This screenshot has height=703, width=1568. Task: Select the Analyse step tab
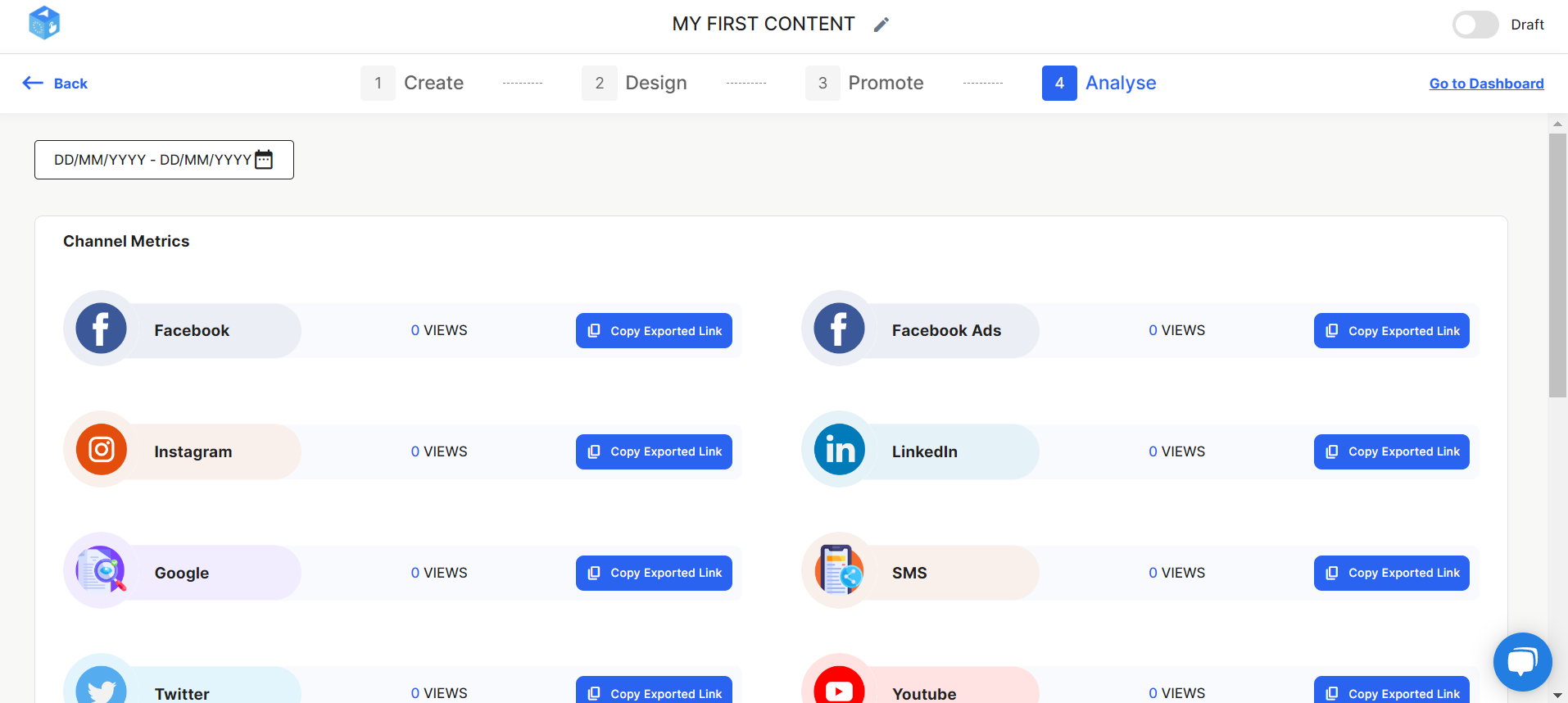point(1099,83)
